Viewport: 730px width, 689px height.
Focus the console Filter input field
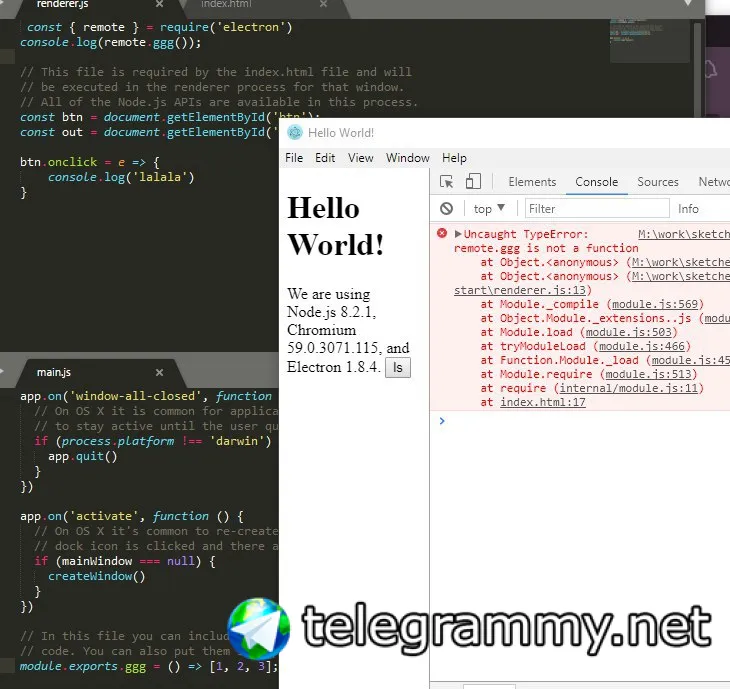pyautogui.click(x=597, y=209)
